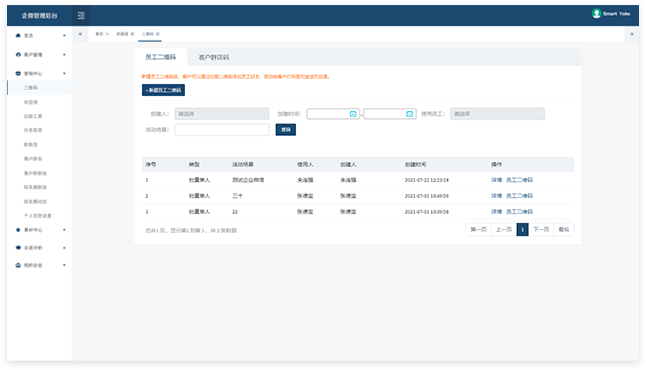
Task: Click the 创建时间 column header
Action: click(415, 164)
